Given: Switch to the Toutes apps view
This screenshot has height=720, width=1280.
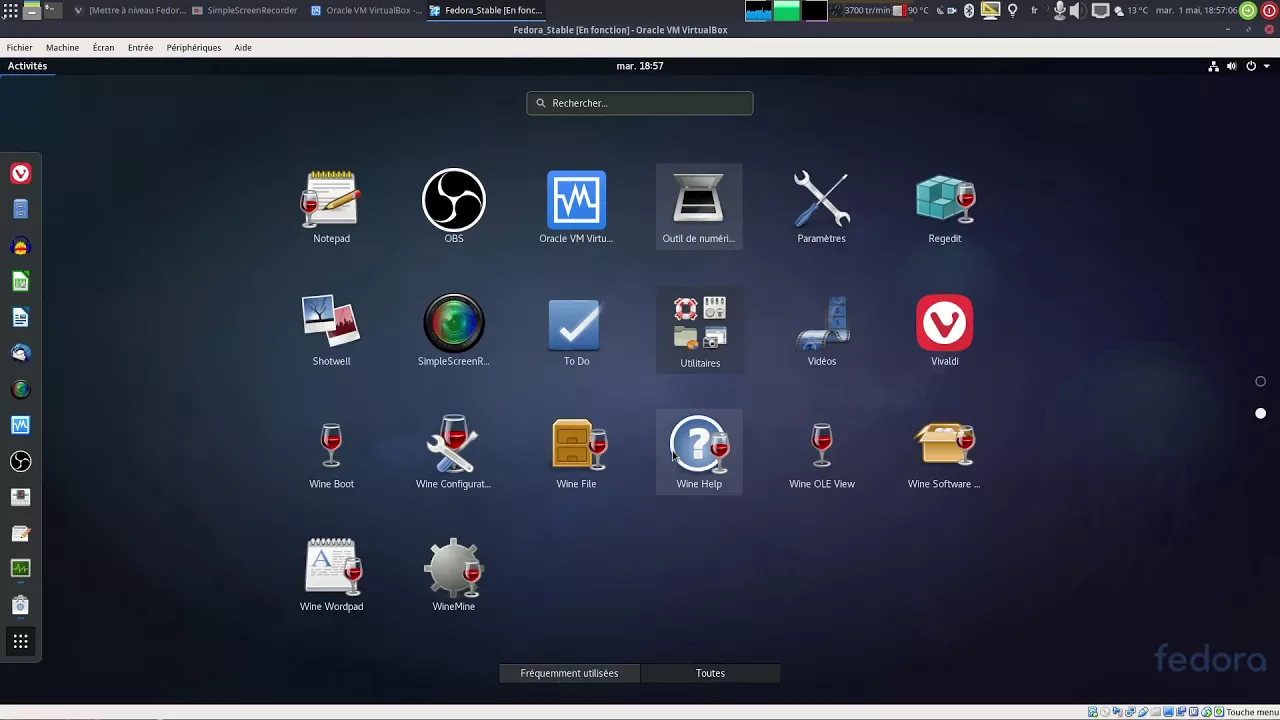Looking at the screenshot, I should pyautogui.click(x=710, y=673).
